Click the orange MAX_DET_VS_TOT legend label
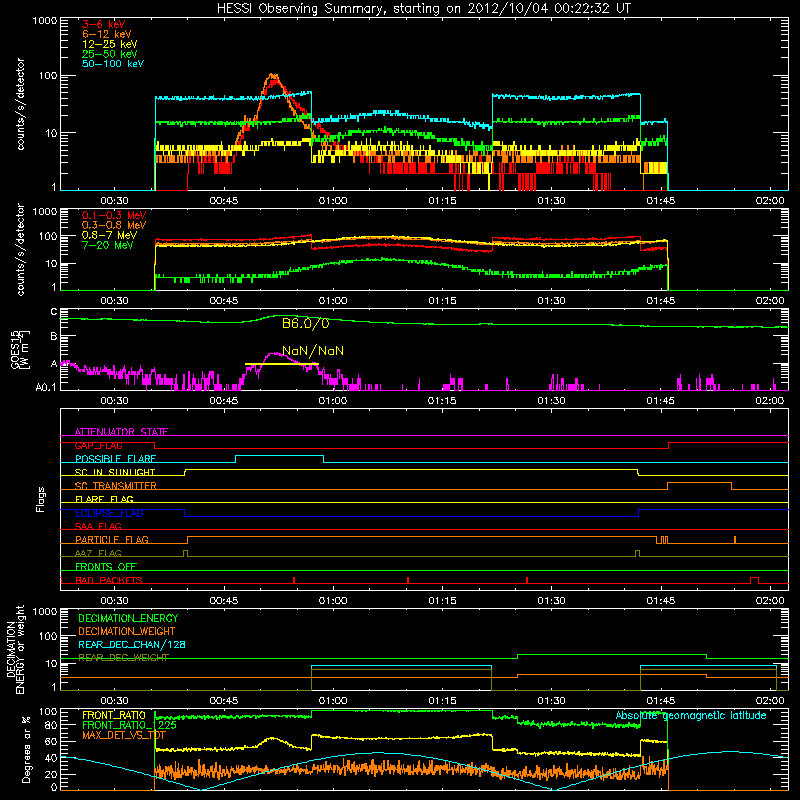This screenshot has width=800, height=800. click(x=124, y=735)
